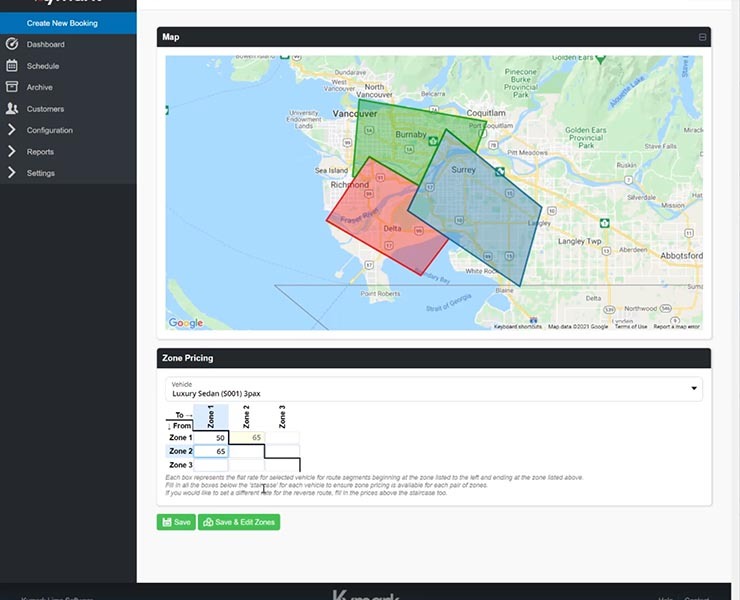Click the Customers people icon
The height and width of the screenshot is (600, 740).
12,108
